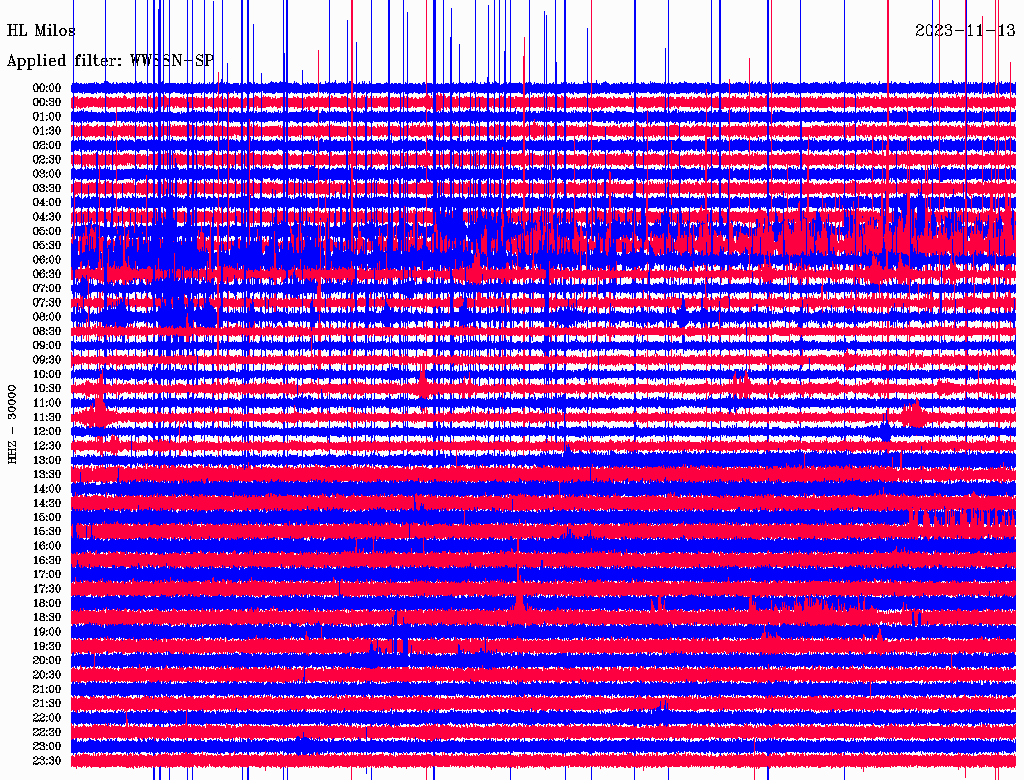This screenshot has width=1024, height=780.
Task: Click the HHZ - 30000 axis label
Action: [x=12, y=425]
